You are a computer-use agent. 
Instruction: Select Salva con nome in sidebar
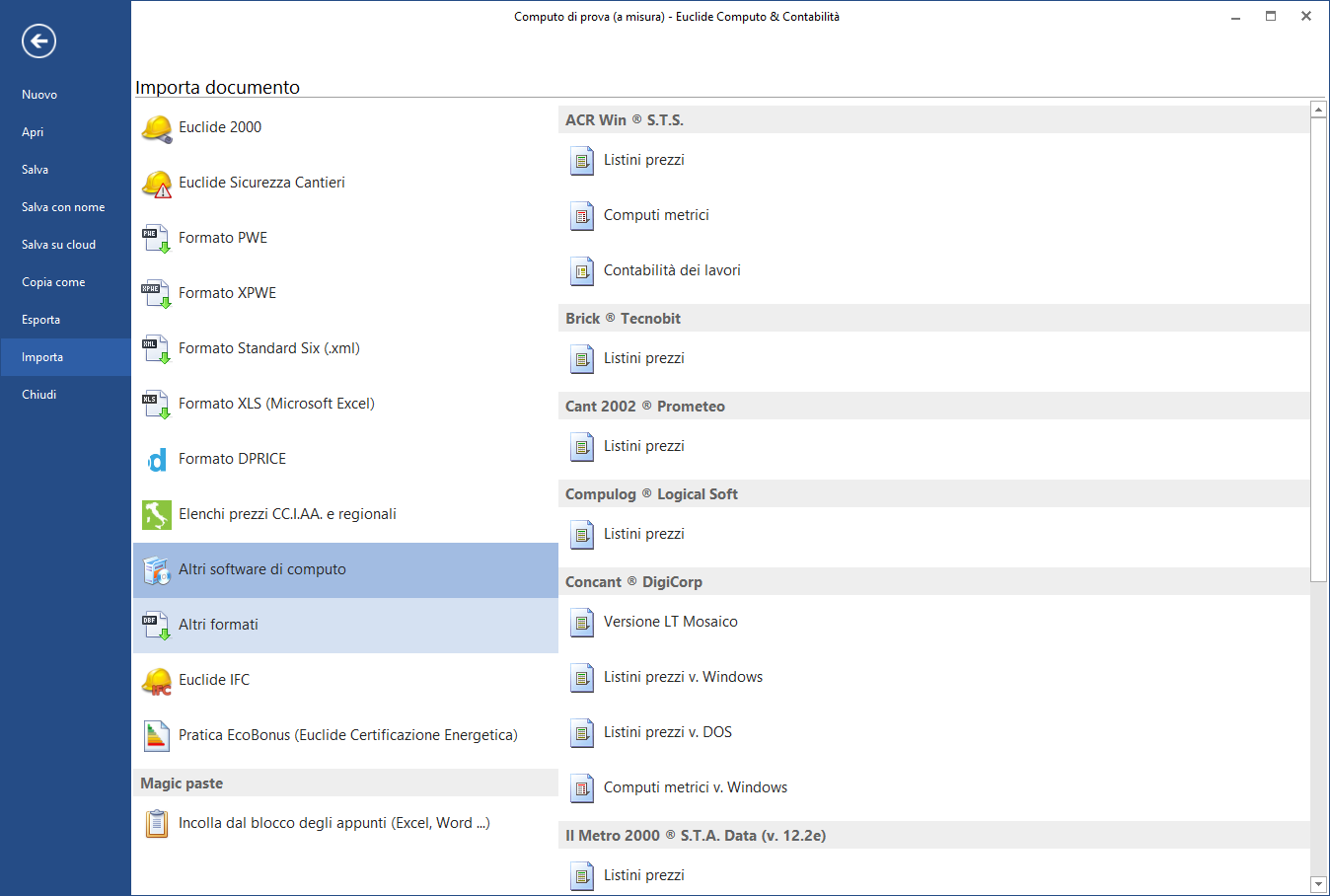pyautogui.click(x=63, y=207)
